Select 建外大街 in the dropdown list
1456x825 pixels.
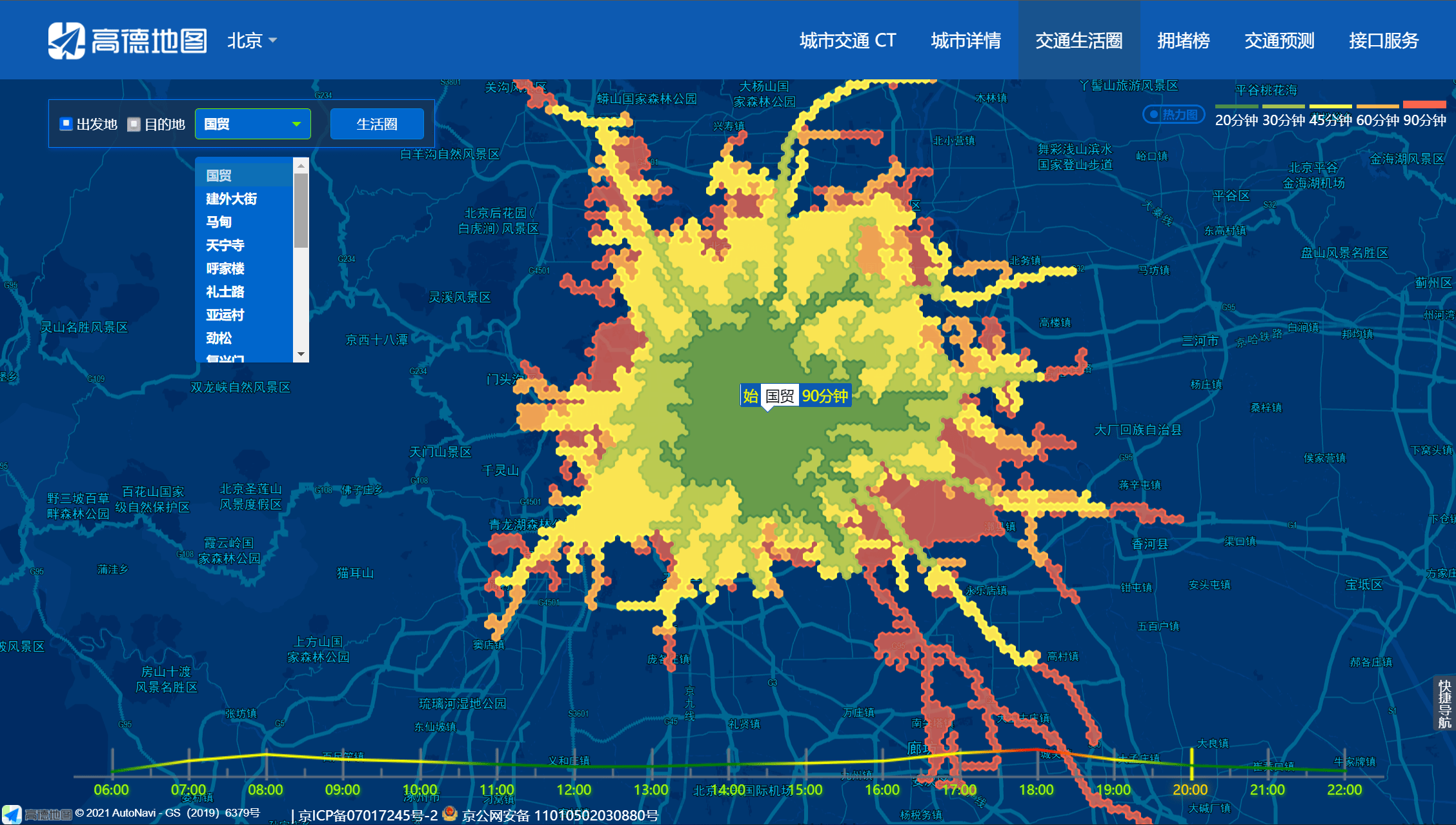pyautogui.click(x=244, y=199)
